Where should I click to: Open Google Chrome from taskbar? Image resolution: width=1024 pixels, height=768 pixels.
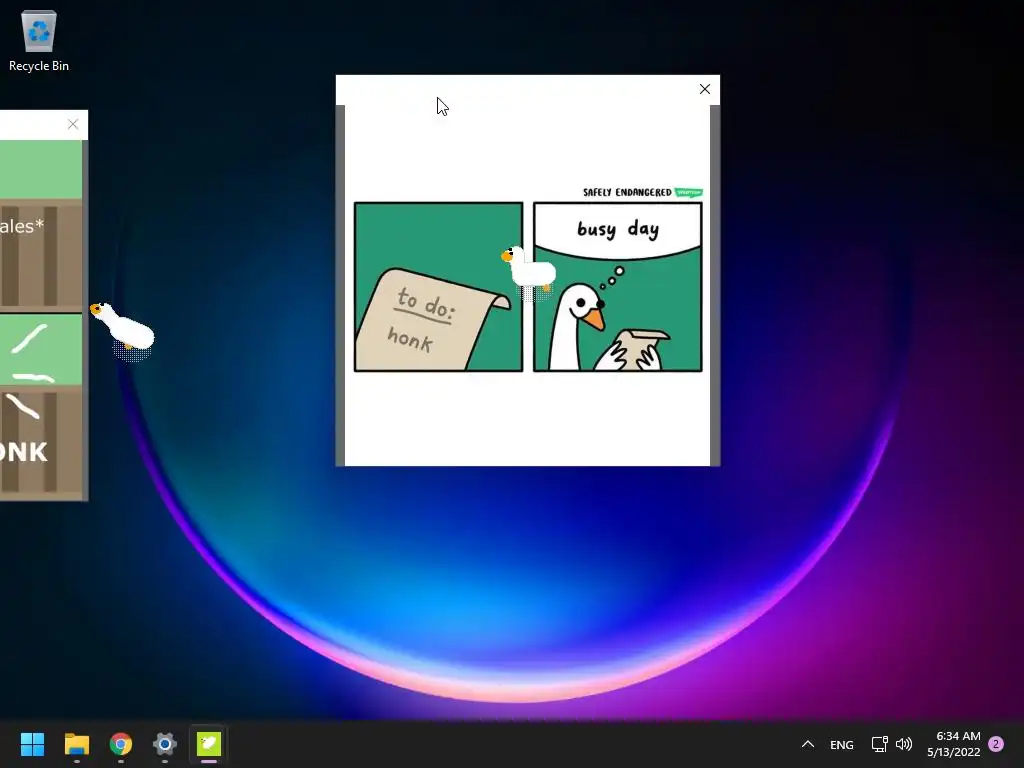pyautogui.click(x=121, y=744)
